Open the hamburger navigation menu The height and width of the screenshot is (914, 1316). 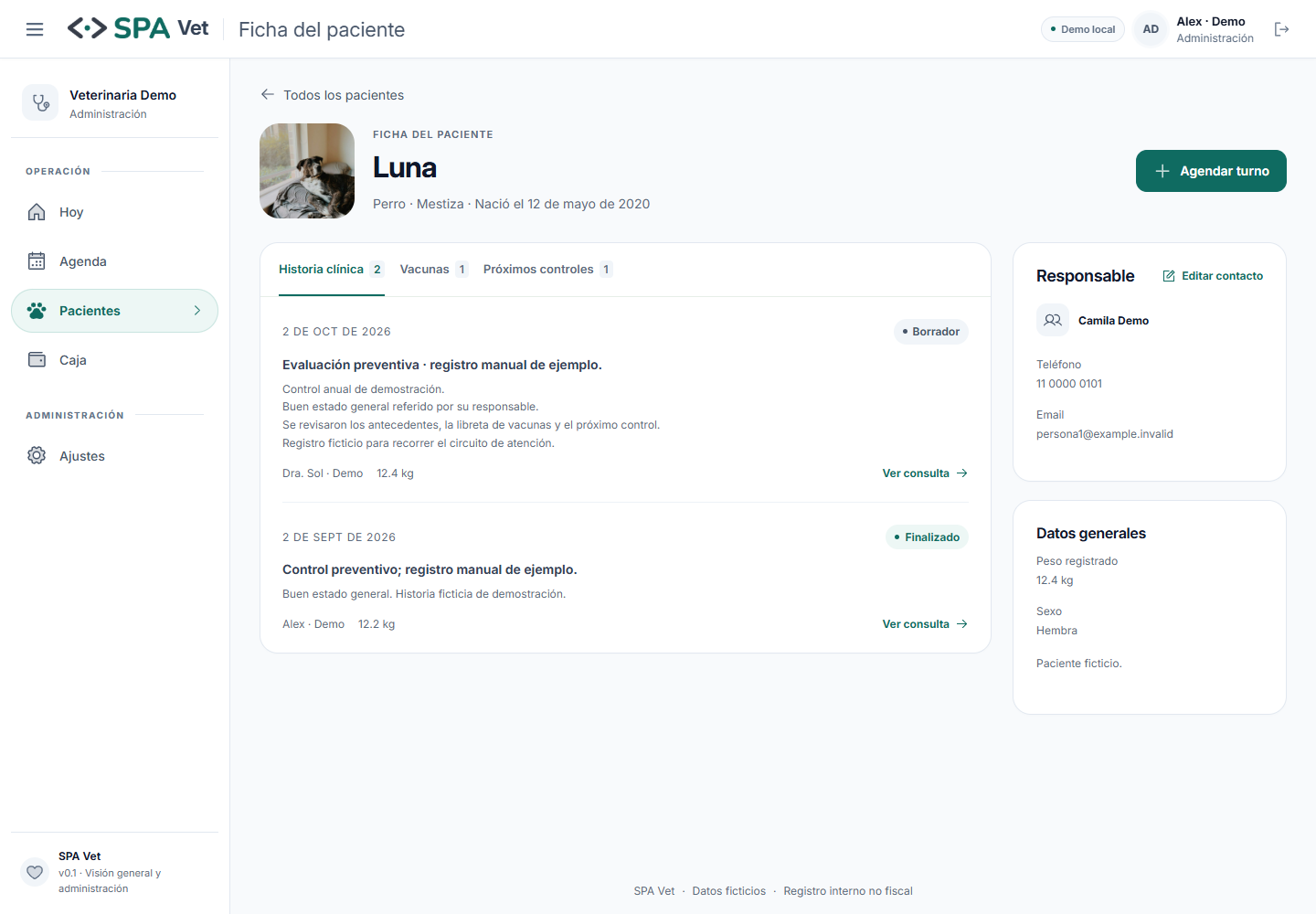point(35,29)
